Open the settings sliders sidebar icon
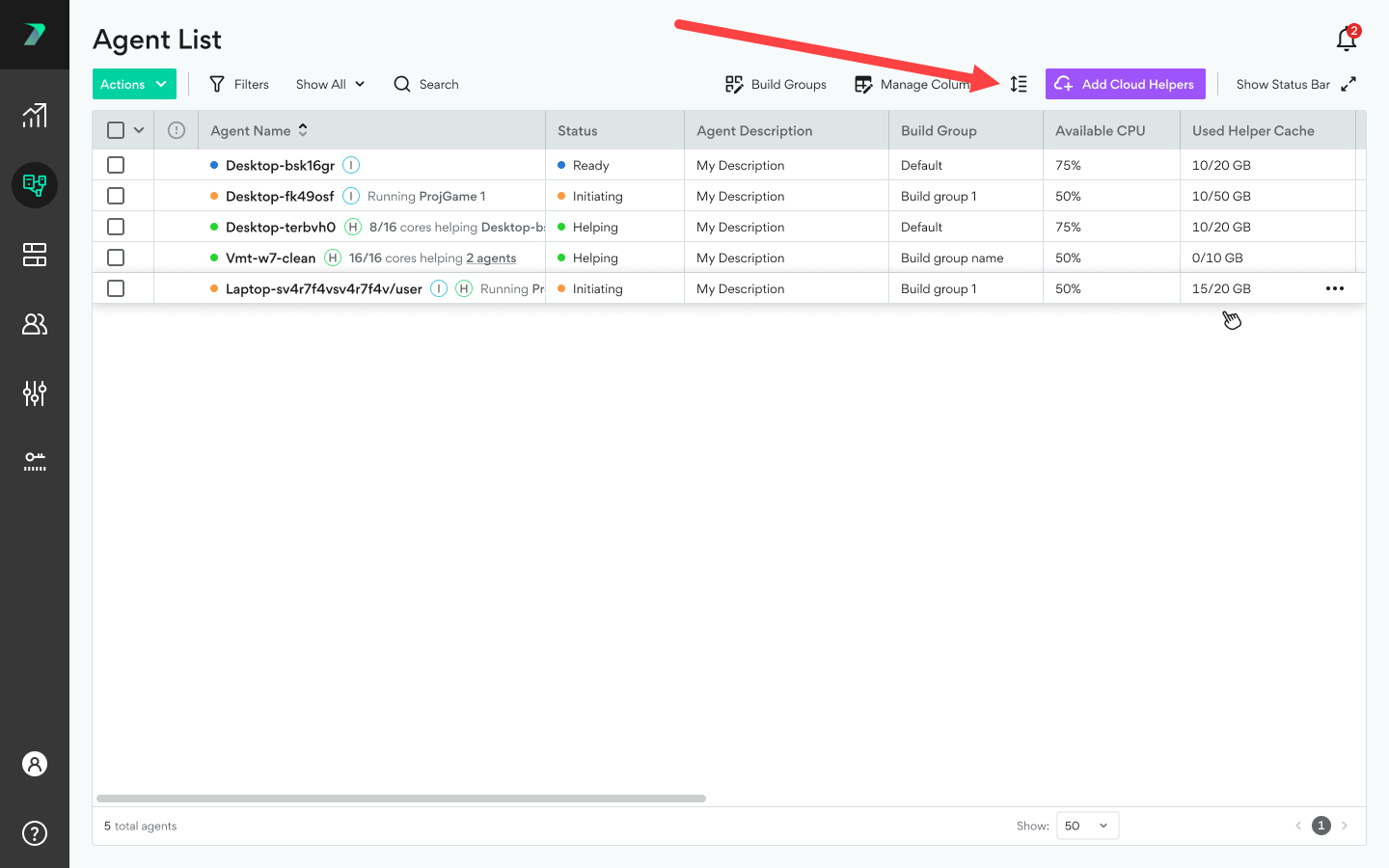The width and height of the screenshot is (1389, 868). click(x=35, y=393)
